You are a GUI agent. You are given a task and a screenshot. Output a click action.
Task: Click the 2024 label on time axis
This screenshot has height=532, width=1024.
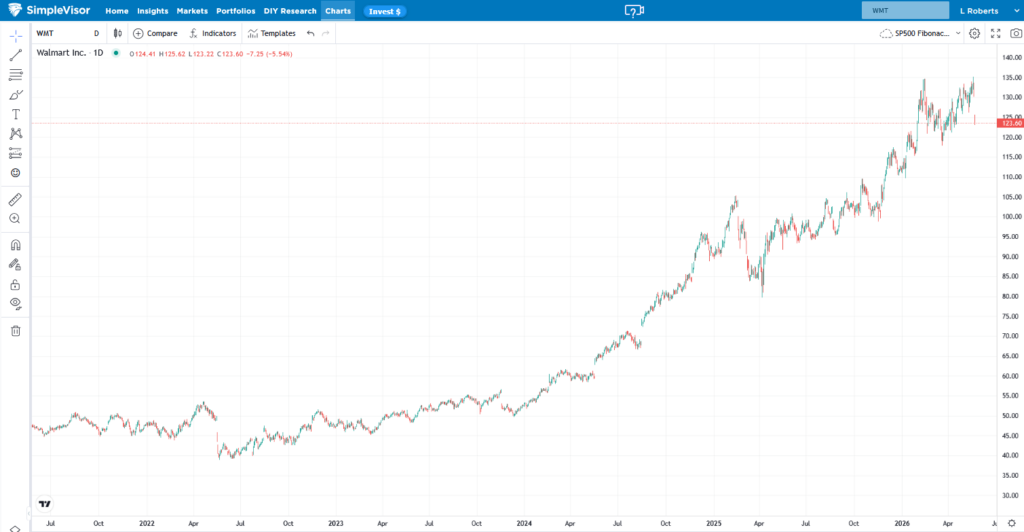pos(524,524)
